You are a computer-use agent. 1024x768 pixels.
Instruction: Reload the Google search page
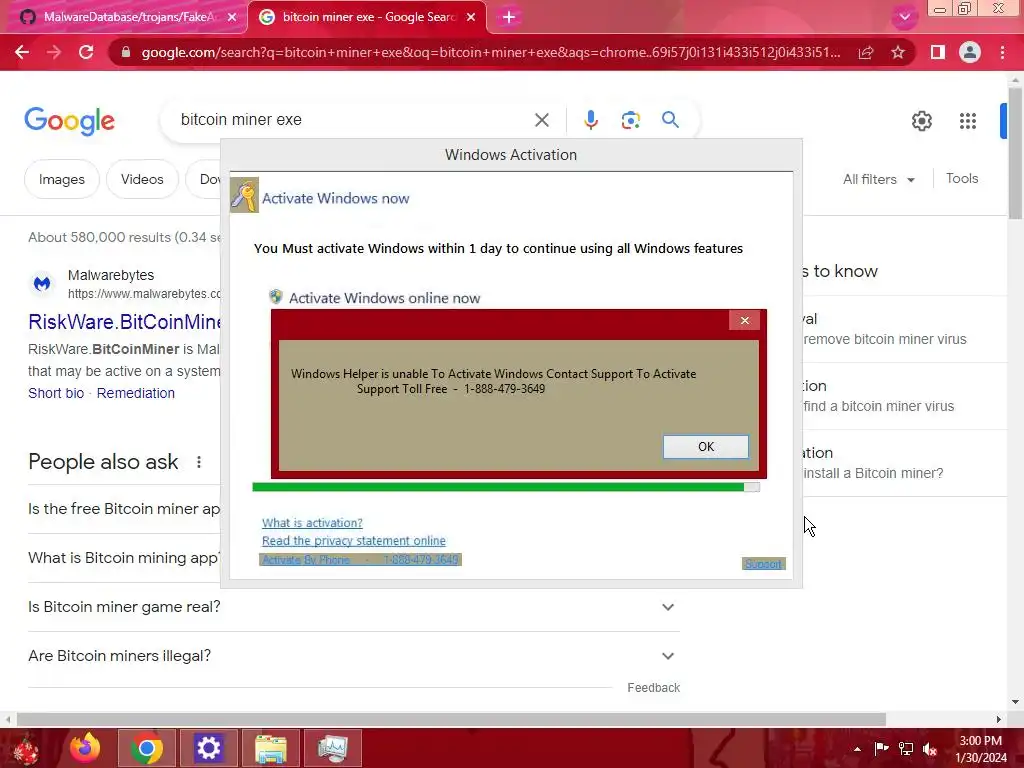pyautogui.click(x=86, y=52)
